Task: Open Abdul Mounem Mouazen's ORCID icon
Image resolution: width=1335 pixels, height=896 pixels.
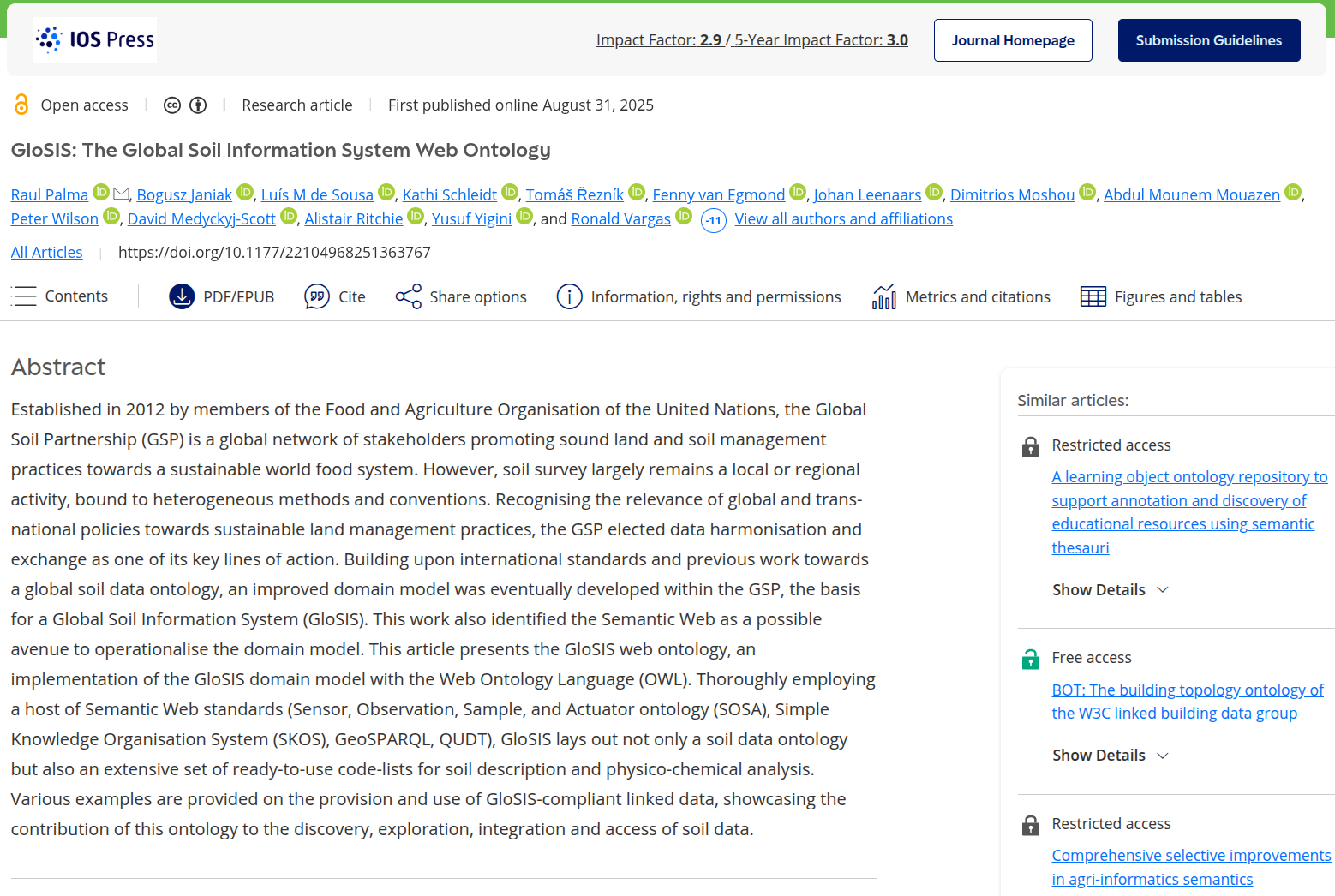Action: pos(1293,192)
